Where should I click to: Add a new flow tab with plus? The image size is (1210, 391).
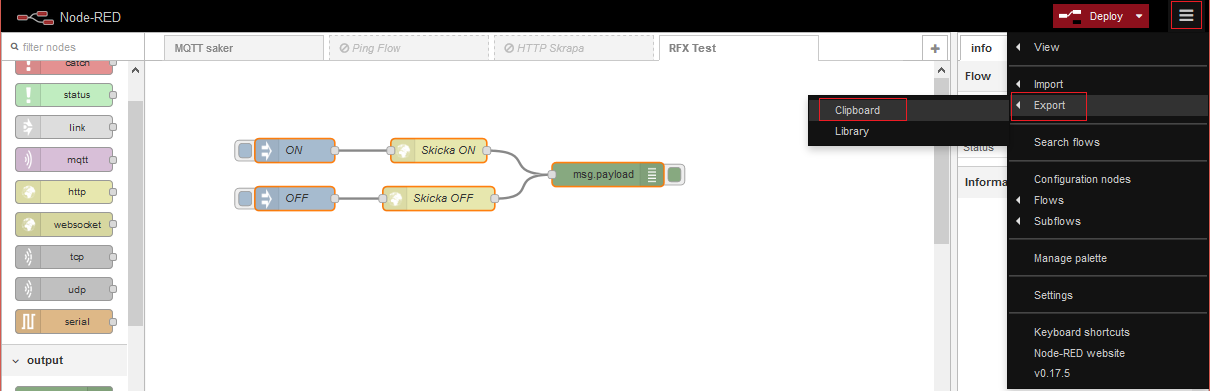[x=935, y=48]
